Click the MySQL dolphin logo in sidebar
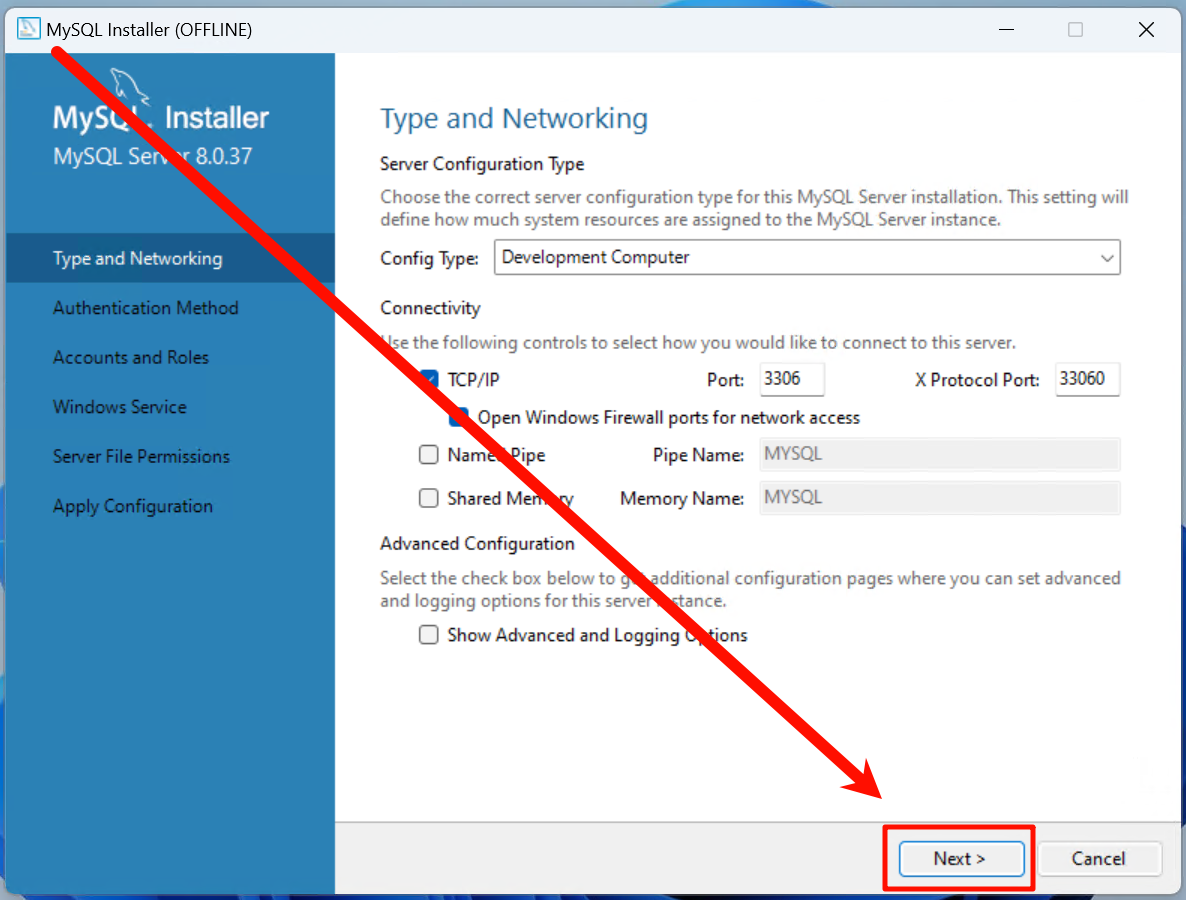1186x900 pixels. [x=129, y=87]
